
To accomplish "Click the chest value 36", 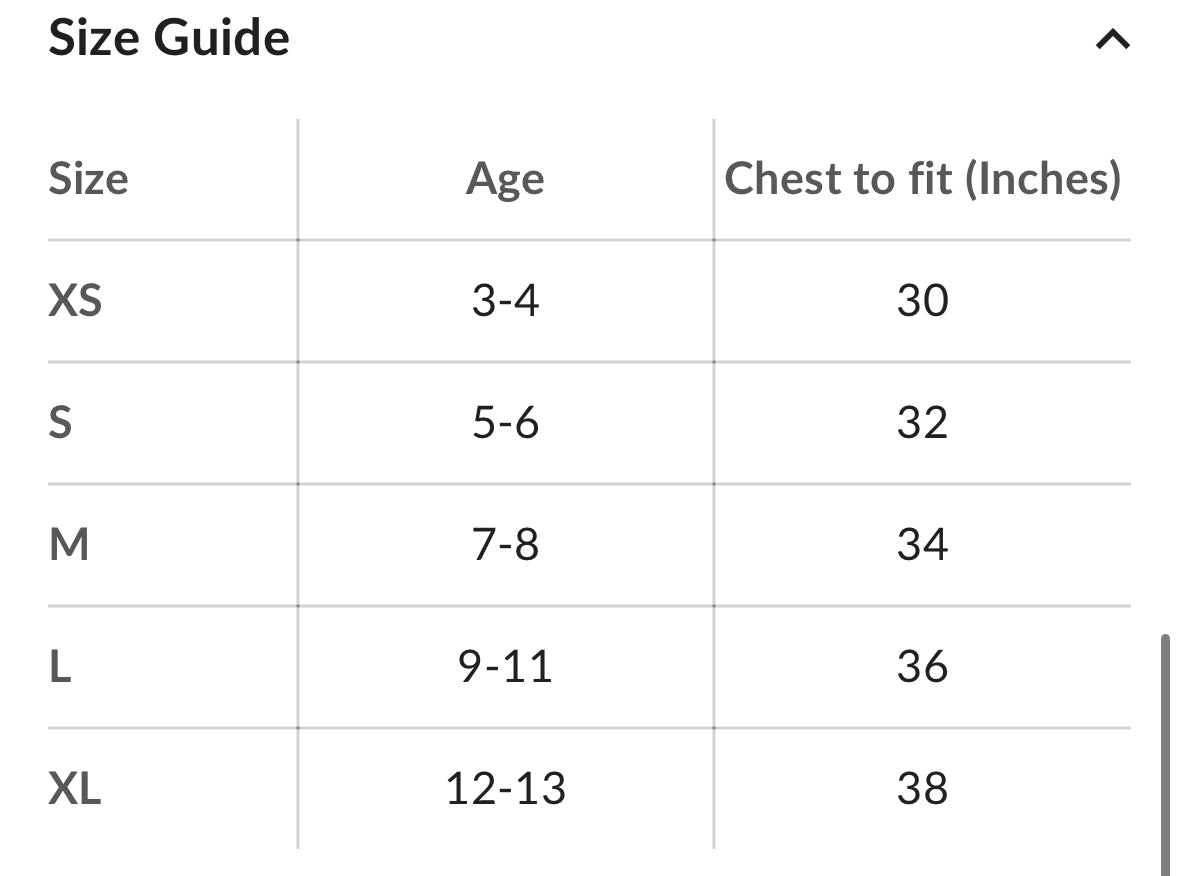I will click(x=923, y=666).
